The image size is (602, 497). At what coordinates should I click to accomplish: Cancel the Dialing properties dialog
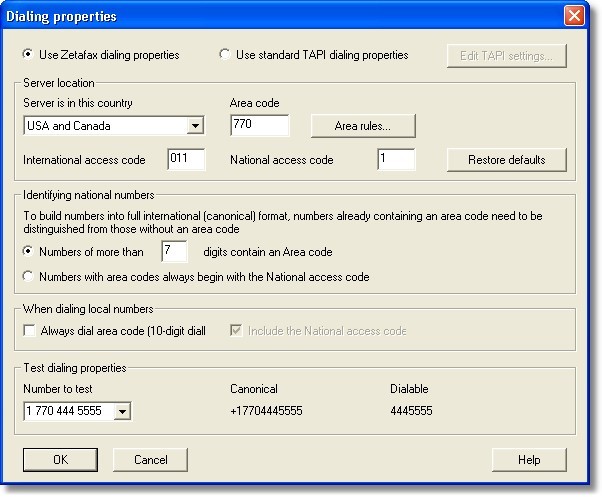click(x=150, y=460)
